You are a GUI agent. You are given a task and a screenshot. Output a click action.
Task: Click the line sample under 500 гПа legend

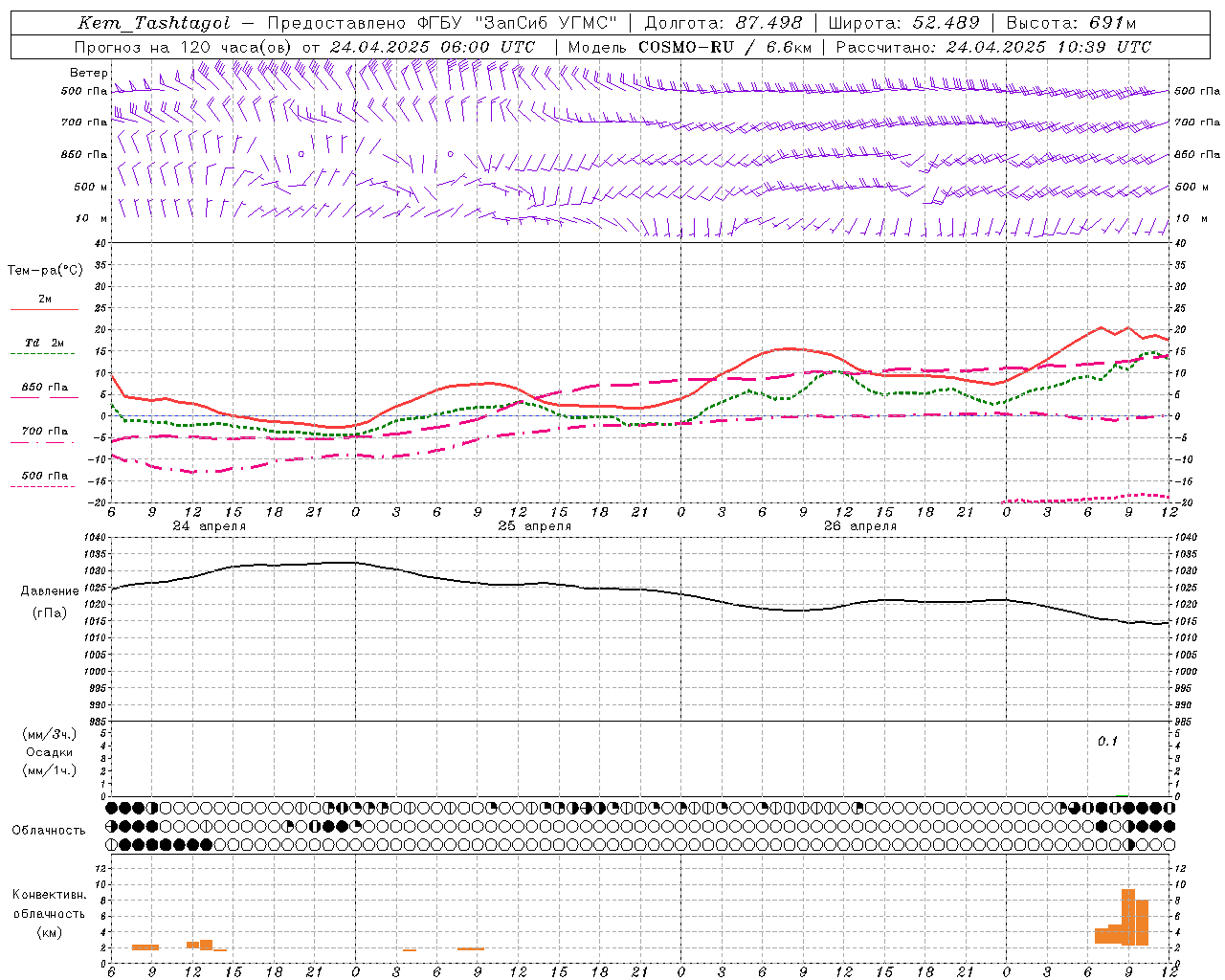(42, 486)
